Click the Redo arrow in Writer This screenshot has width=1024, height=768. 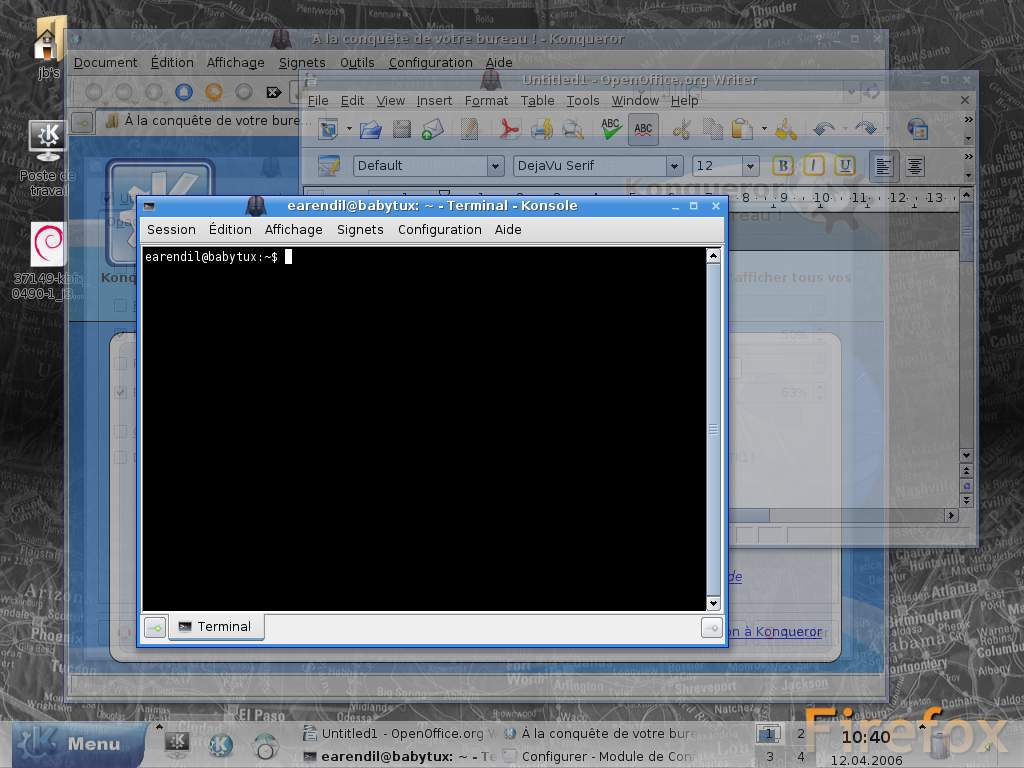click(x=866, y=129)
